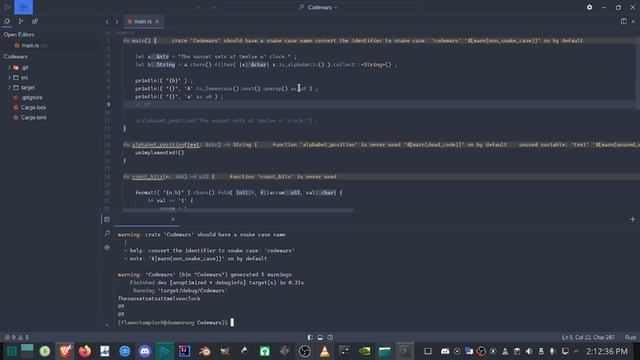Open the Run configurations panel icon
This screenshot has width=640, height=360.
pyautogui.click(x=21, y=21)
